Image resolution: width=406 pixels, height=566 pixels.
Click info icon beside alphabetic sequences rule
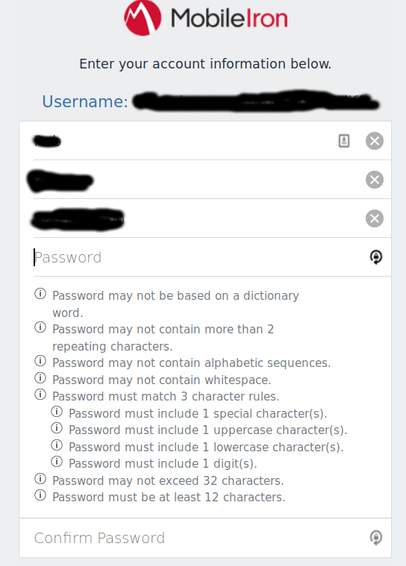40,361
